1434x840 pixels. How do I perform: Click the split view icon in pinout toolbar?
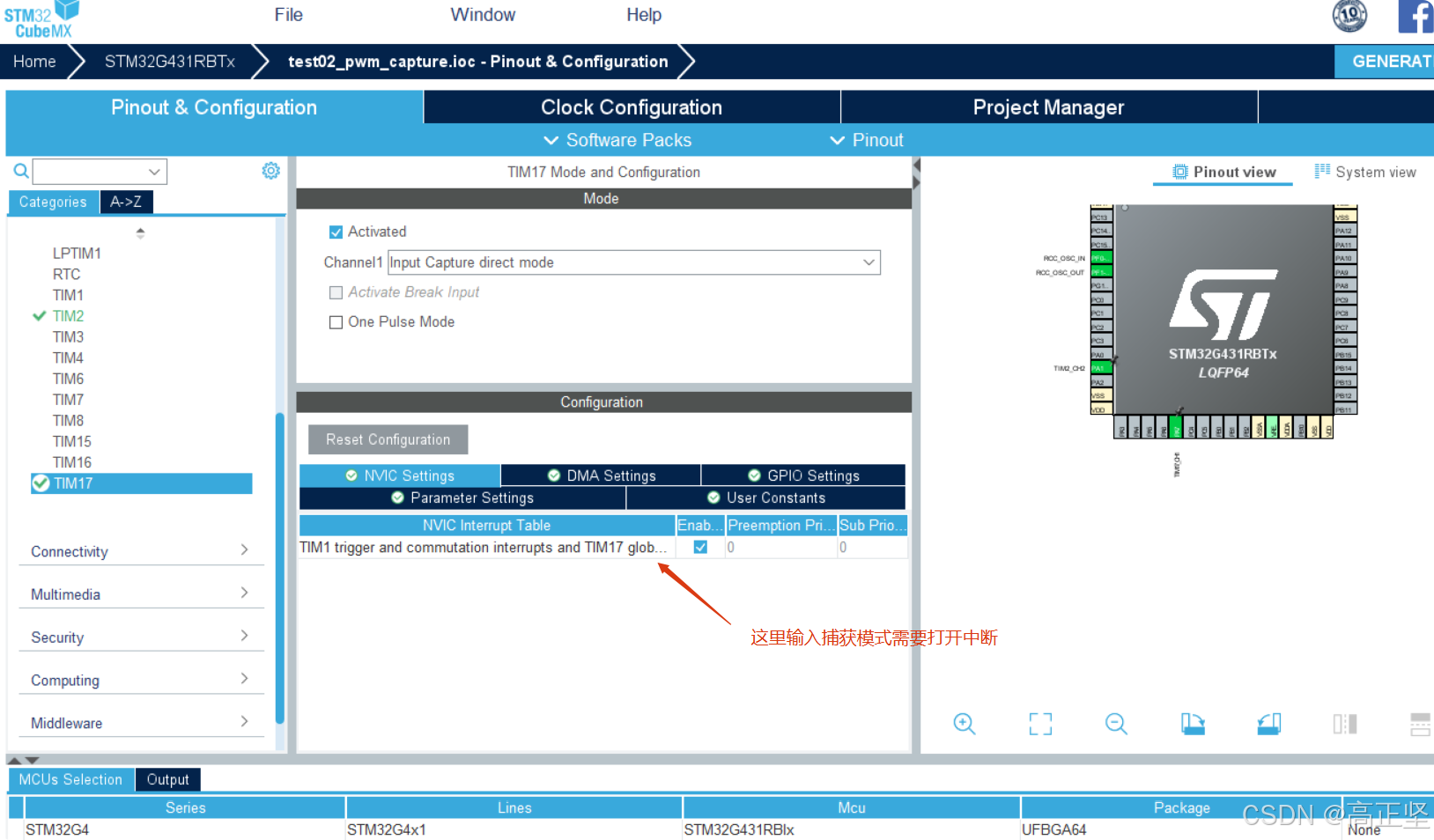1345,724
